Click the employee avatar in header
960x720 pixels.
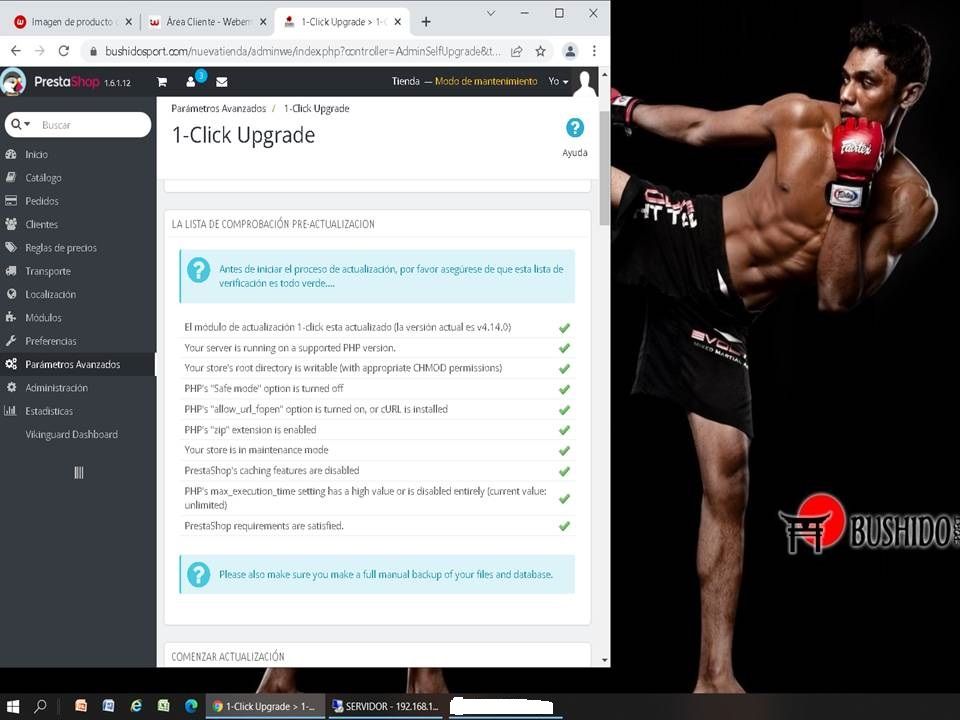[585, 82]
